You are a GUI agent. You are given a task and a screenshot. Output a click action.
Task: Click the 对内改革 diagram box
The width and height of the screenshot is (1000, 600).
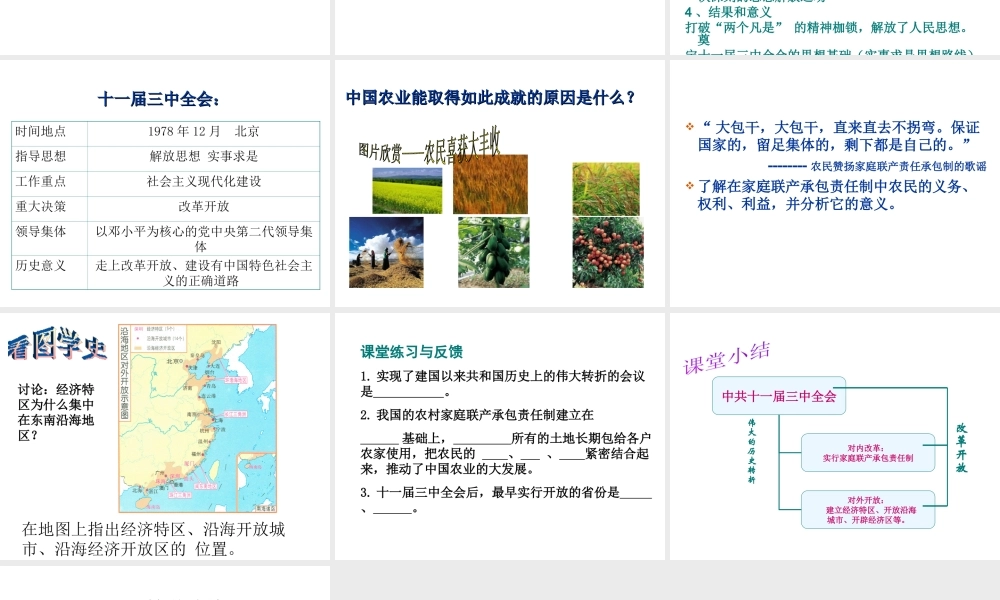(x=867, y=453)
